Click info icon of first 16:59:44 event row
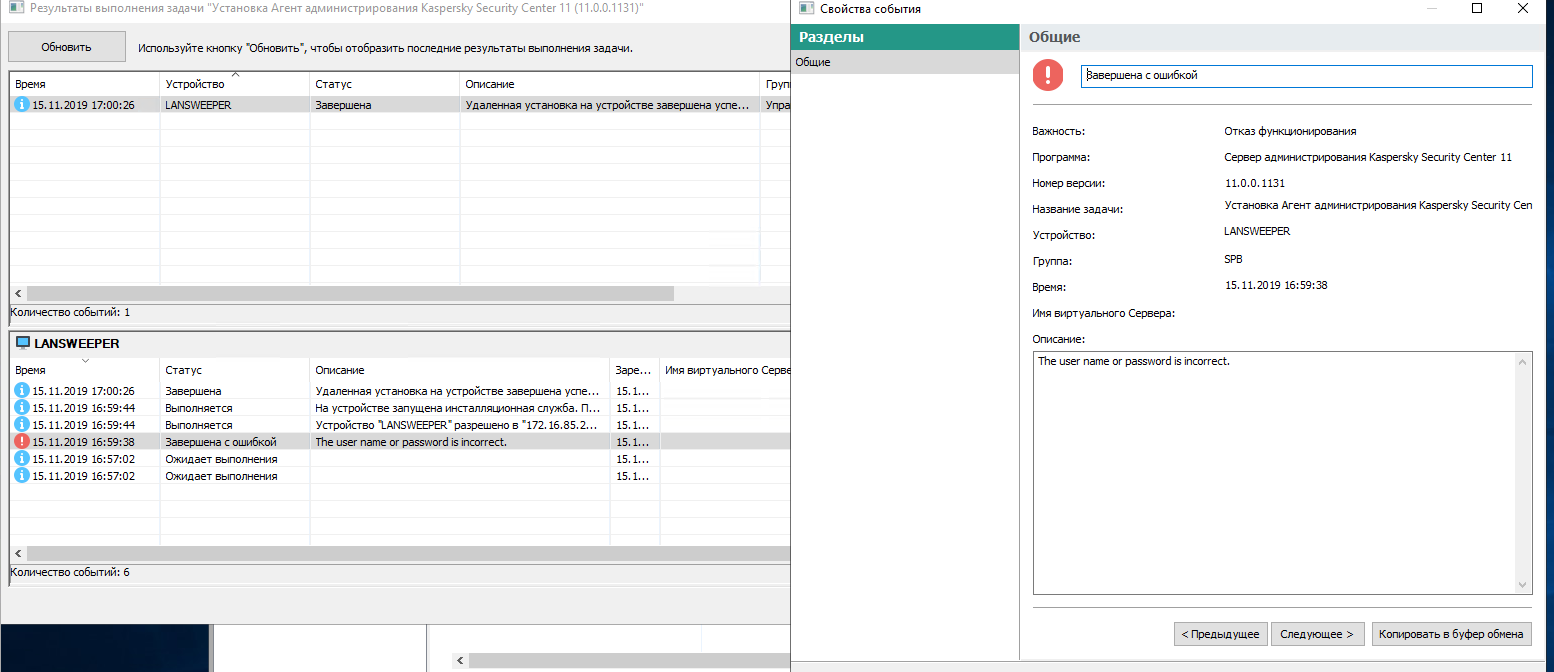Viewport: 1554px width, 672px height. pos(21,408)
